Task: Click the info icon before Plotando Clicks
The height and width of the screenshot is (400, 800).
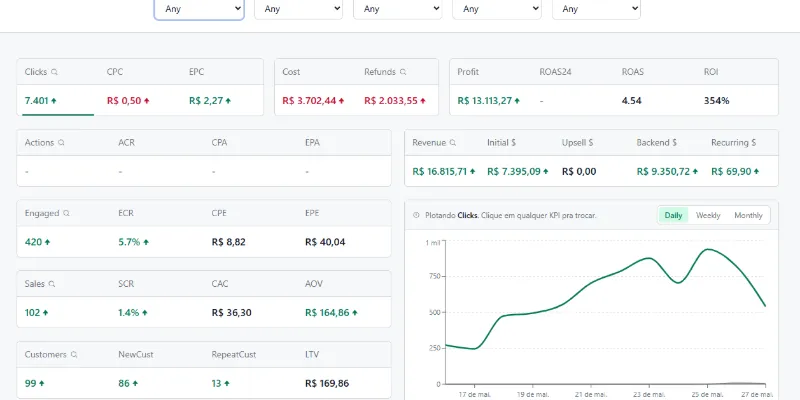Action: 416,215
